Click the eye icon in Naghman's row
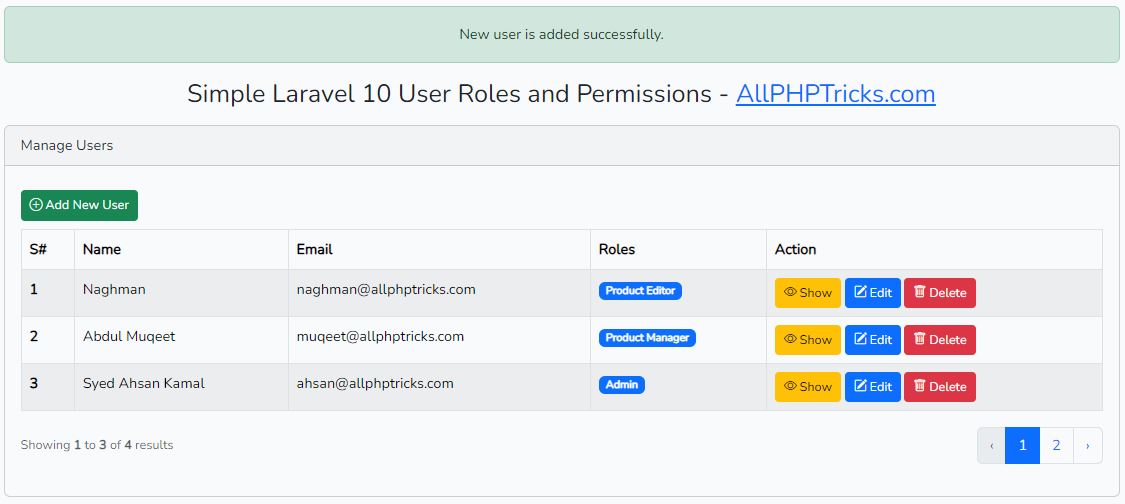Screen dimensions: 1125x504 tap(791, 292)
